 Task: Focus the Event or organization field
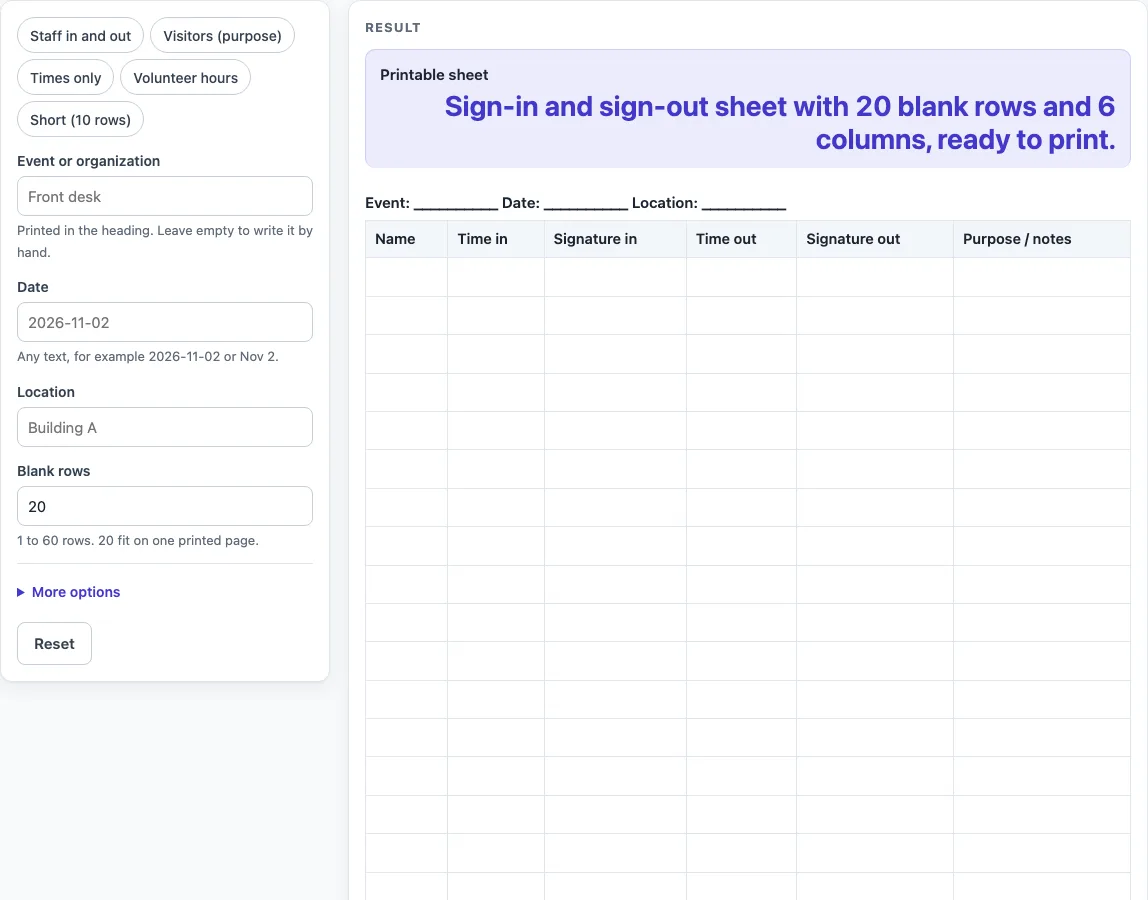tap(165, 196)
